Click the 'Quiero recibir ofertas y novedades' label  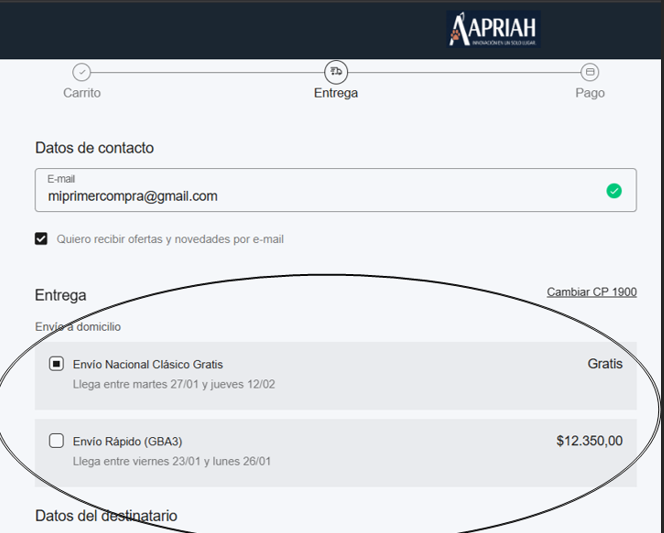coord(170,240)
